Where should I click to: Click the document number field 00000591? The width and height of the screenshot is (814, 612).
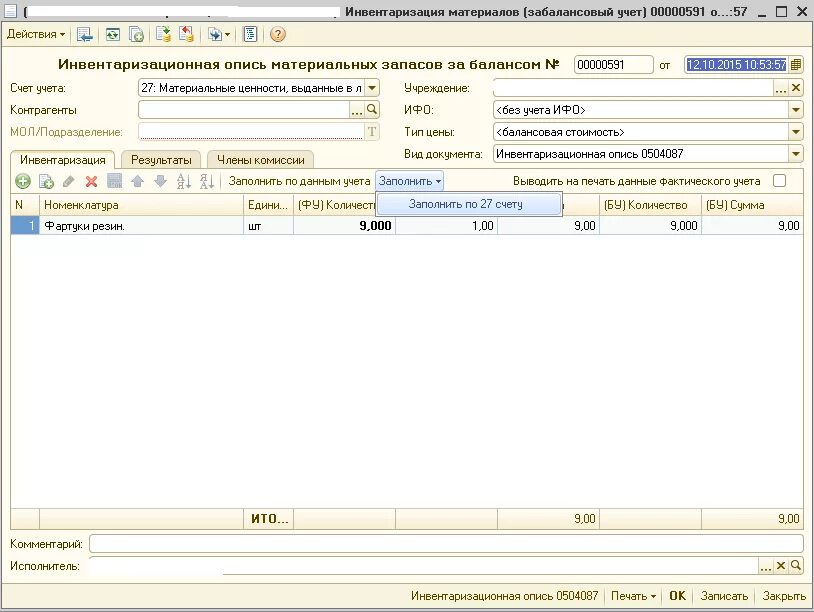coord(613,65)
